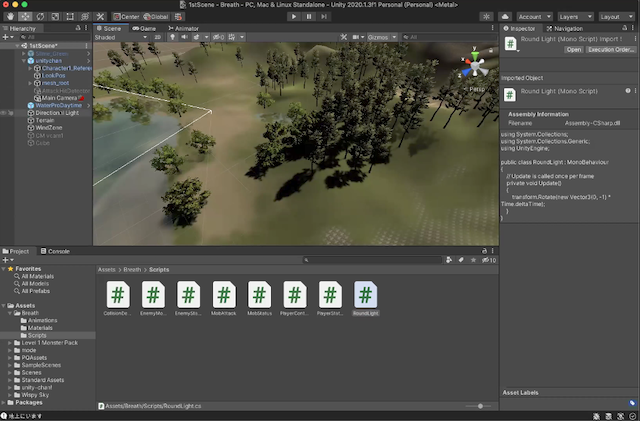This screenshot has height=421, width=640.
Task: Open the Layers dropdown
Action: [574, 17]
